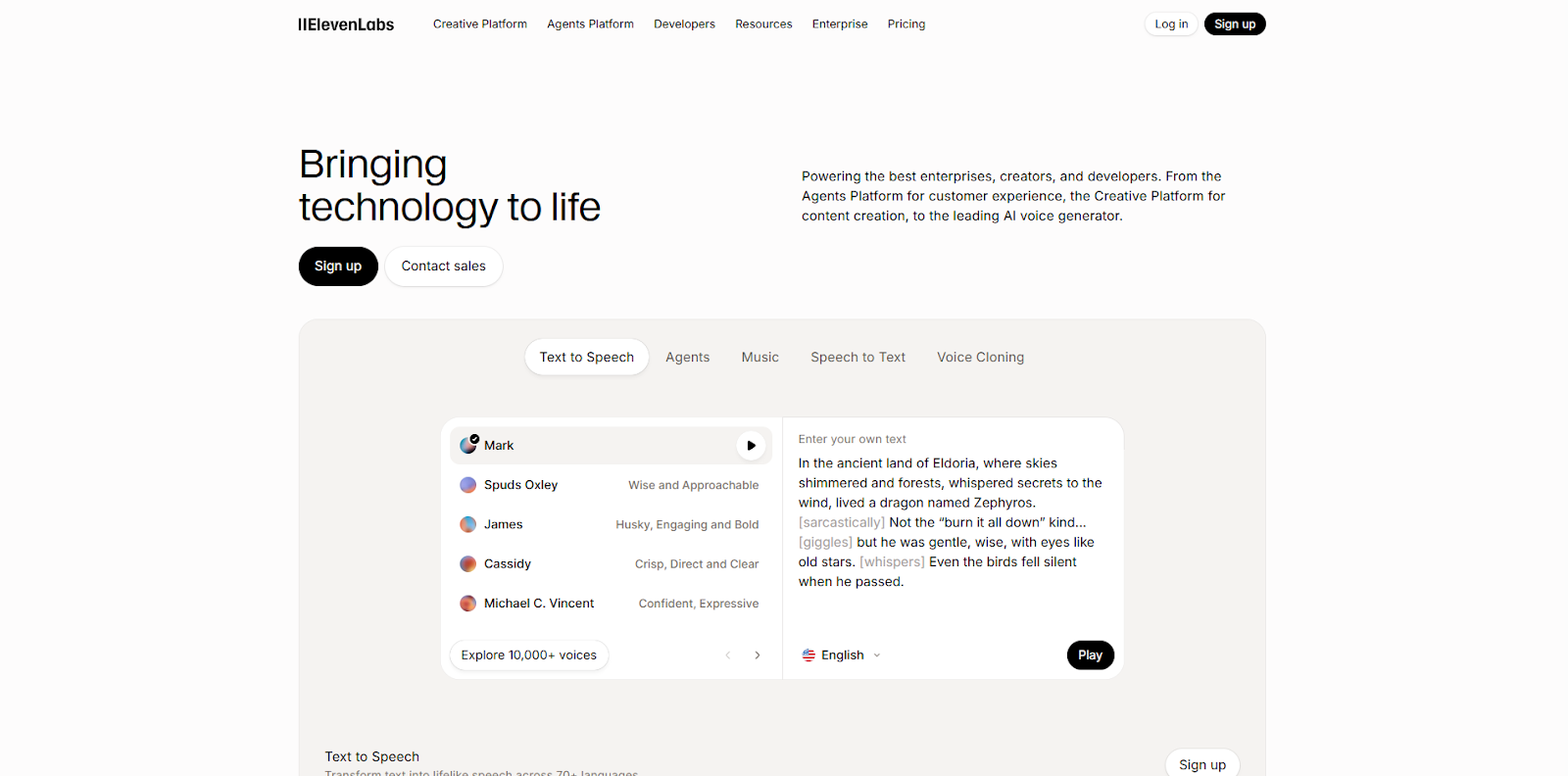Click the black Play button
Screen dimensions: 1568x776
pos(1091,655)
